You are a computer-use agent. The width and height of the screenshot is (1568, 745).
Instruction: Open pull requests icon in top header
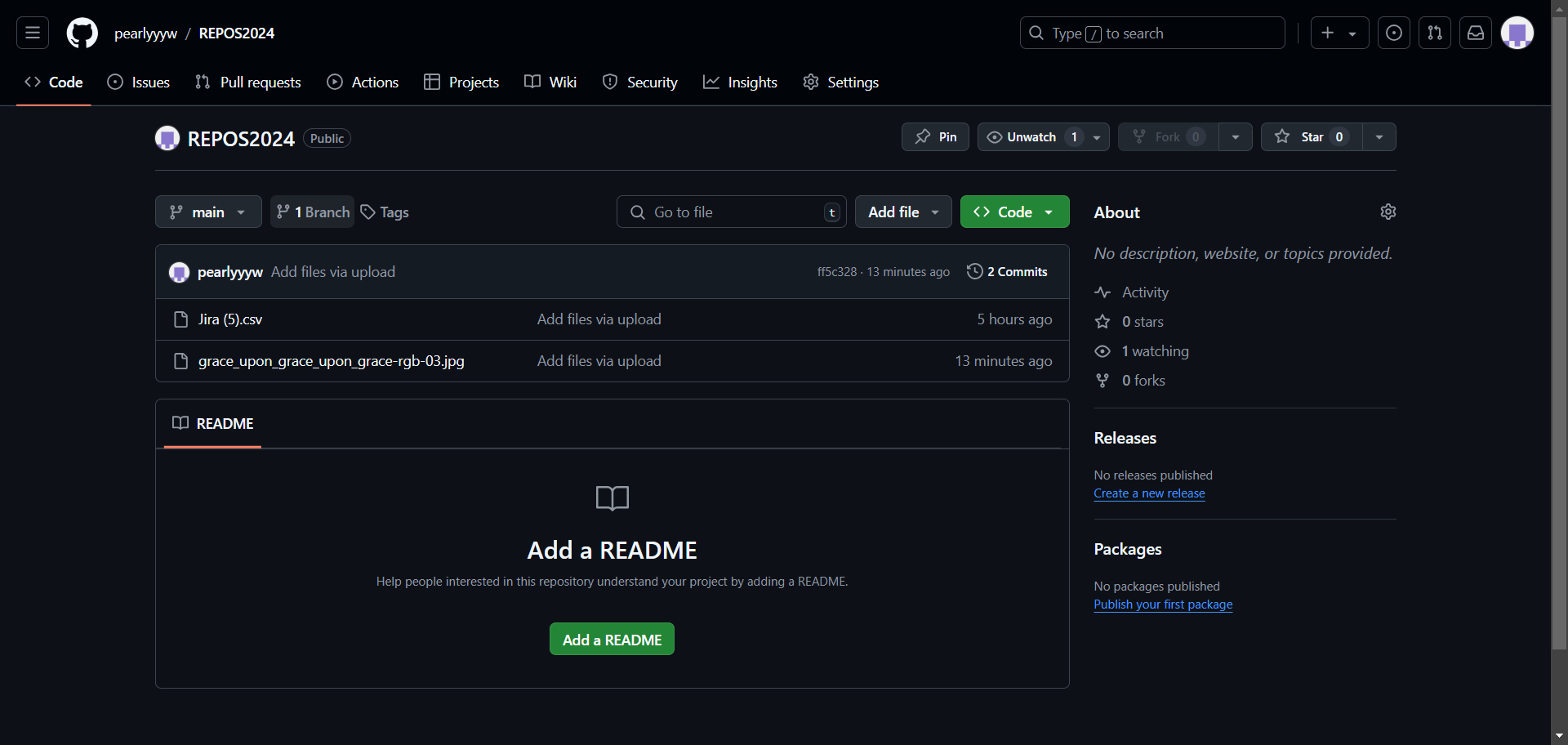click(x=1434, y=33)
